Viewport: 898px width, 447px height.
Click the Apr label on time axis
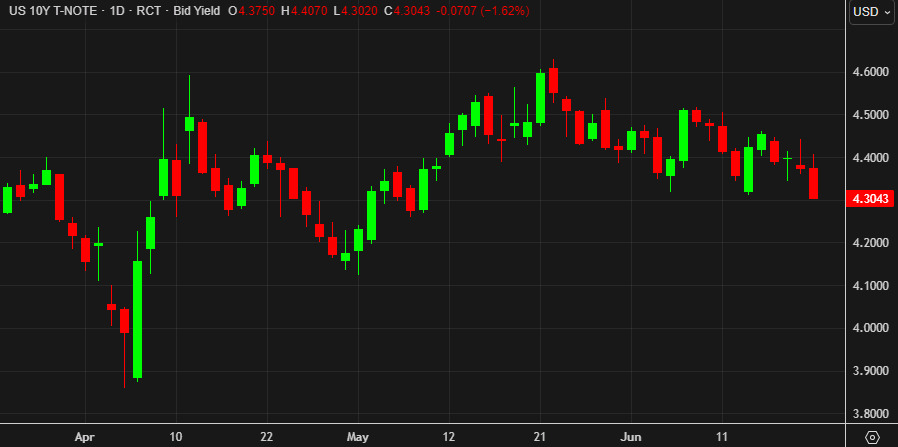[85, 437]
